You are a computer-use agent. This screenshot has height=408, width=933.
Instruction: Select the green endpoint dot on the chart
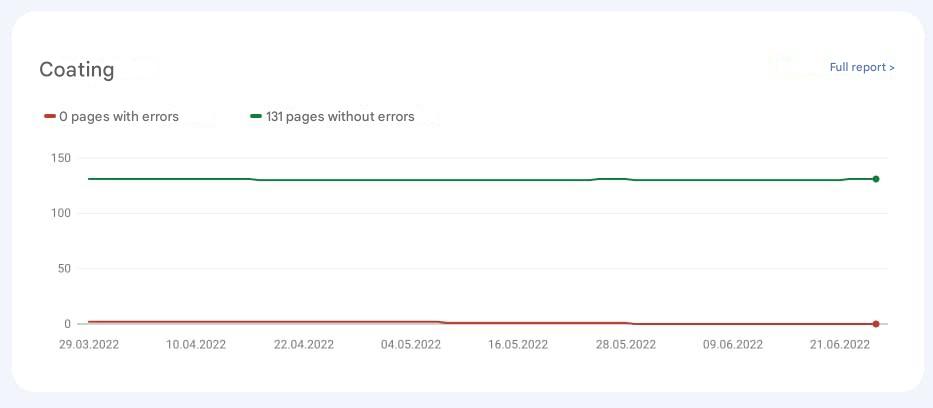pyautogui.click(x=876, y=179)
